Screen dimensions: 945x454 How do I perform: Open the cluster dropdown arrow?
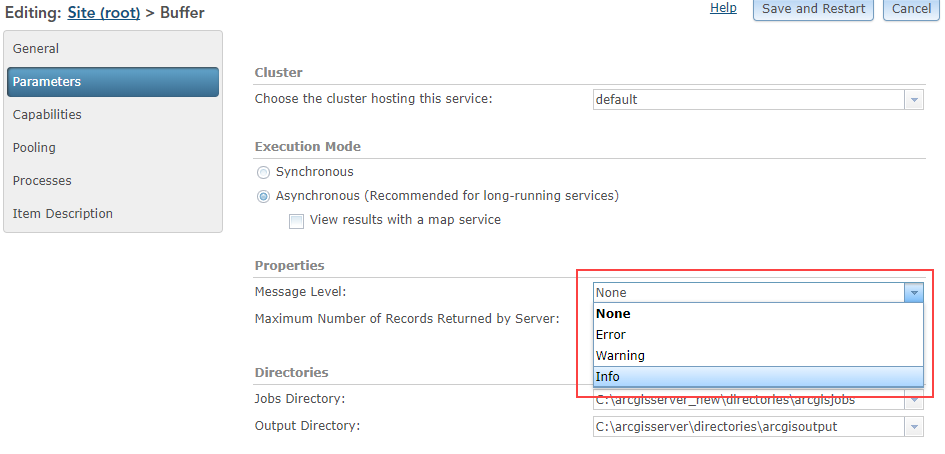point(913,100)
